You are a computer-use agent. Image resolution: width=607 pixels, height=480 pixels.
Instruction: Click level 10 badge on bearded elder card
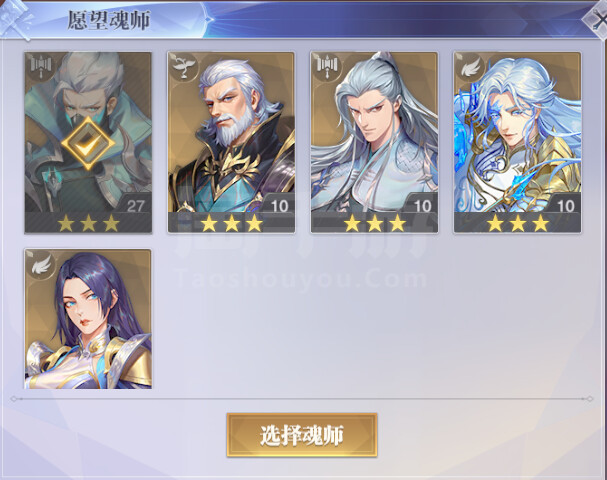tap(279, 205)
